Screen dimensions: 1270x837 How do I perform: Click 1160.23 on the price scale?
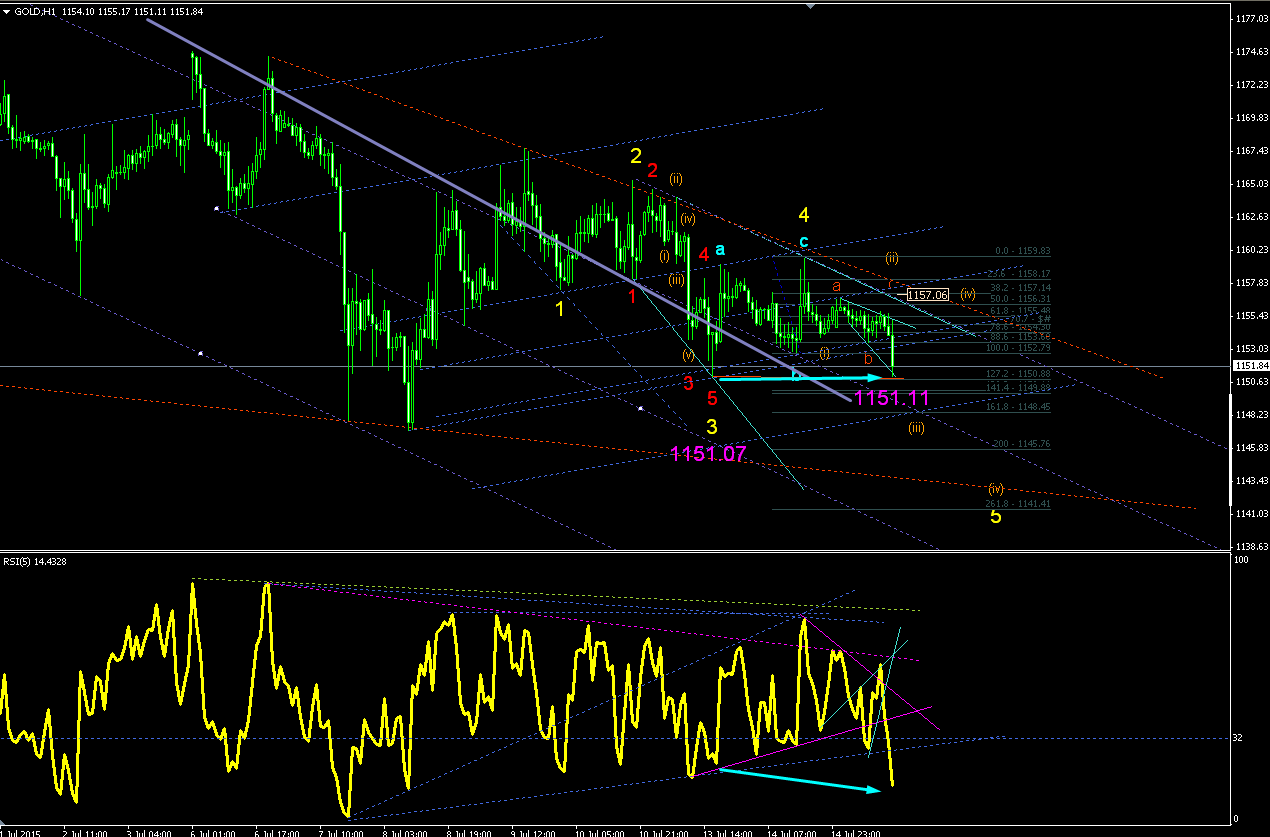click(1250, 250)
